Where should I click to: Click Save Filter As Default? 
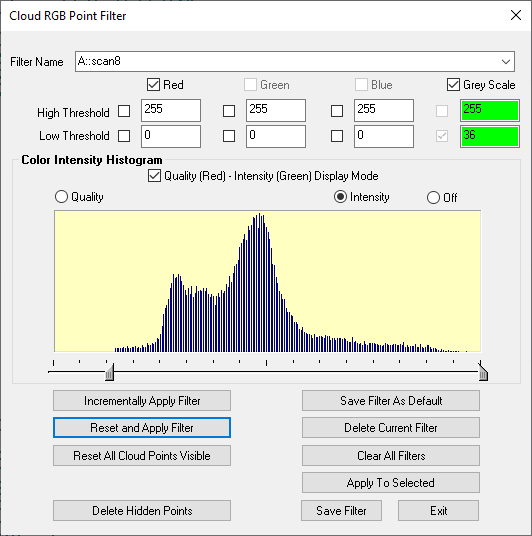(x=391, y=401)
